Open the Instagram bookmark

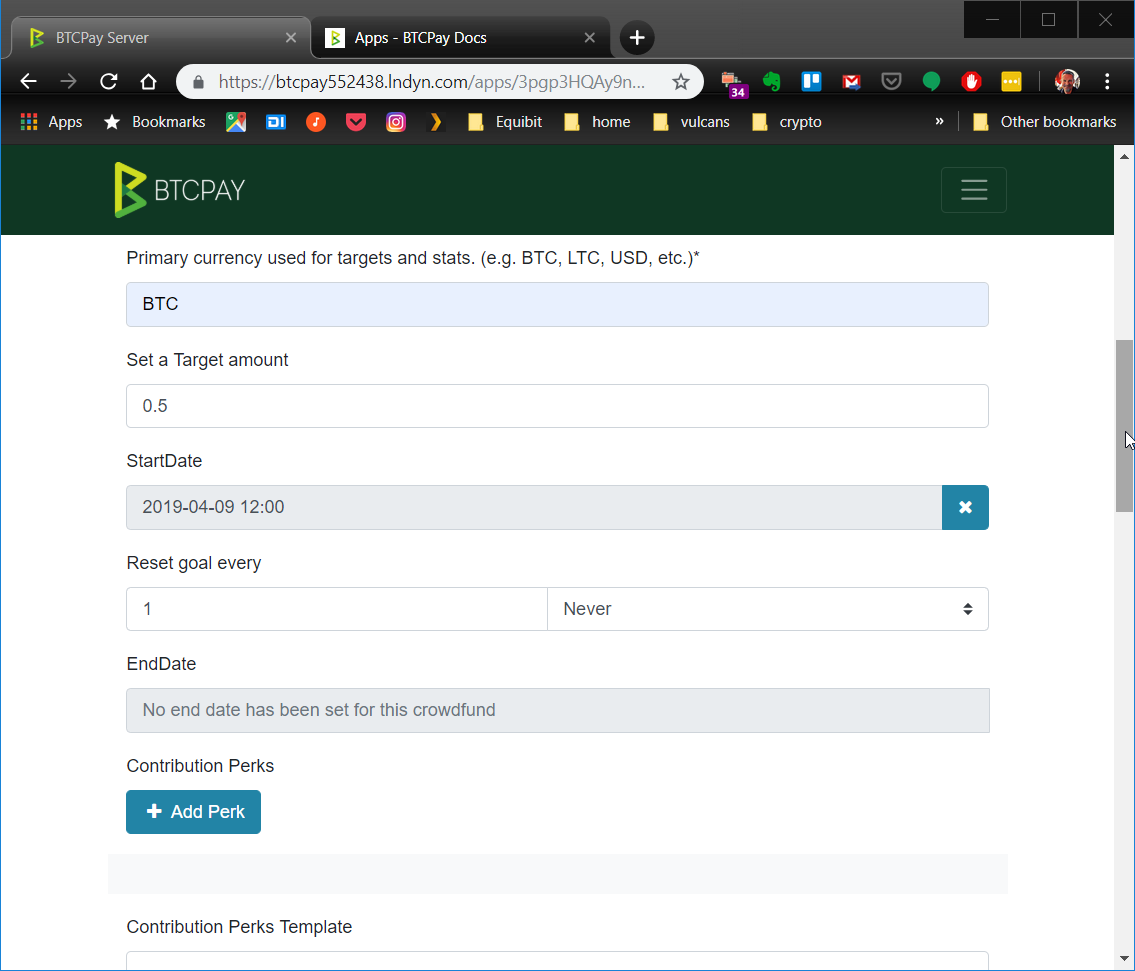pos(395,122)
